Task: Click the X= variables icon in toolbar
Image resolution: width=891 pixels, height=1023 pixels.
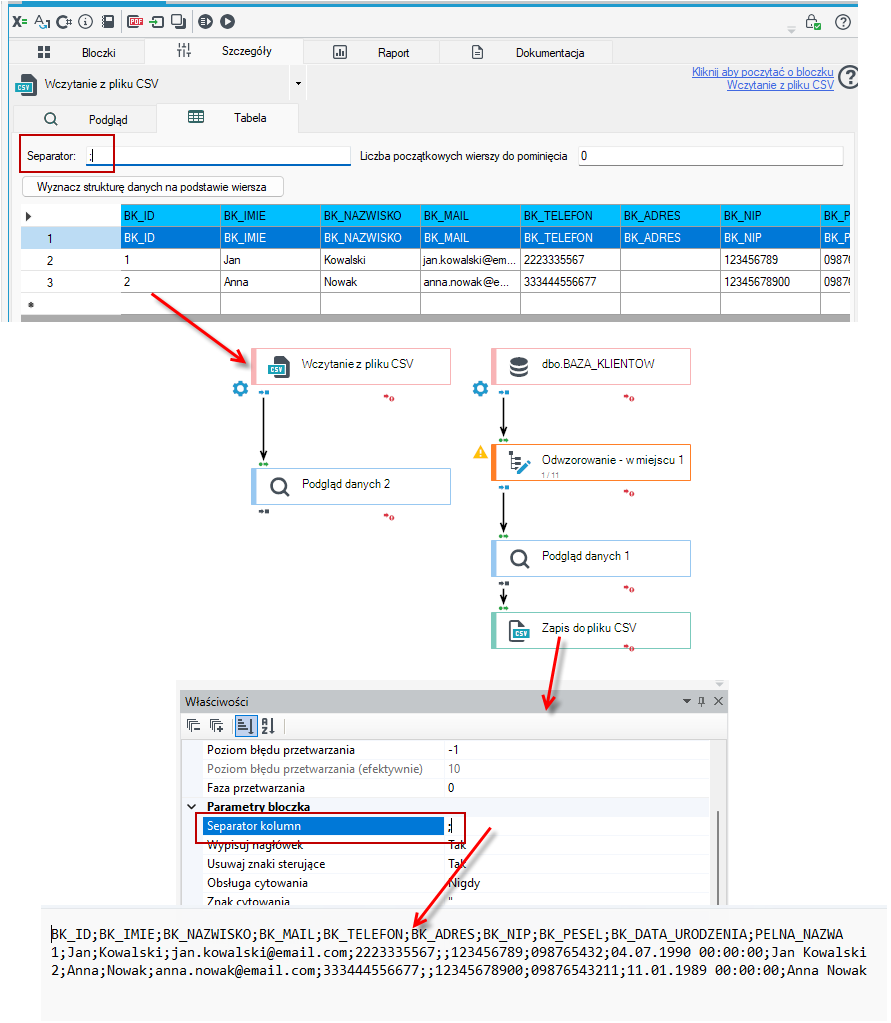Action: point(20,22)
